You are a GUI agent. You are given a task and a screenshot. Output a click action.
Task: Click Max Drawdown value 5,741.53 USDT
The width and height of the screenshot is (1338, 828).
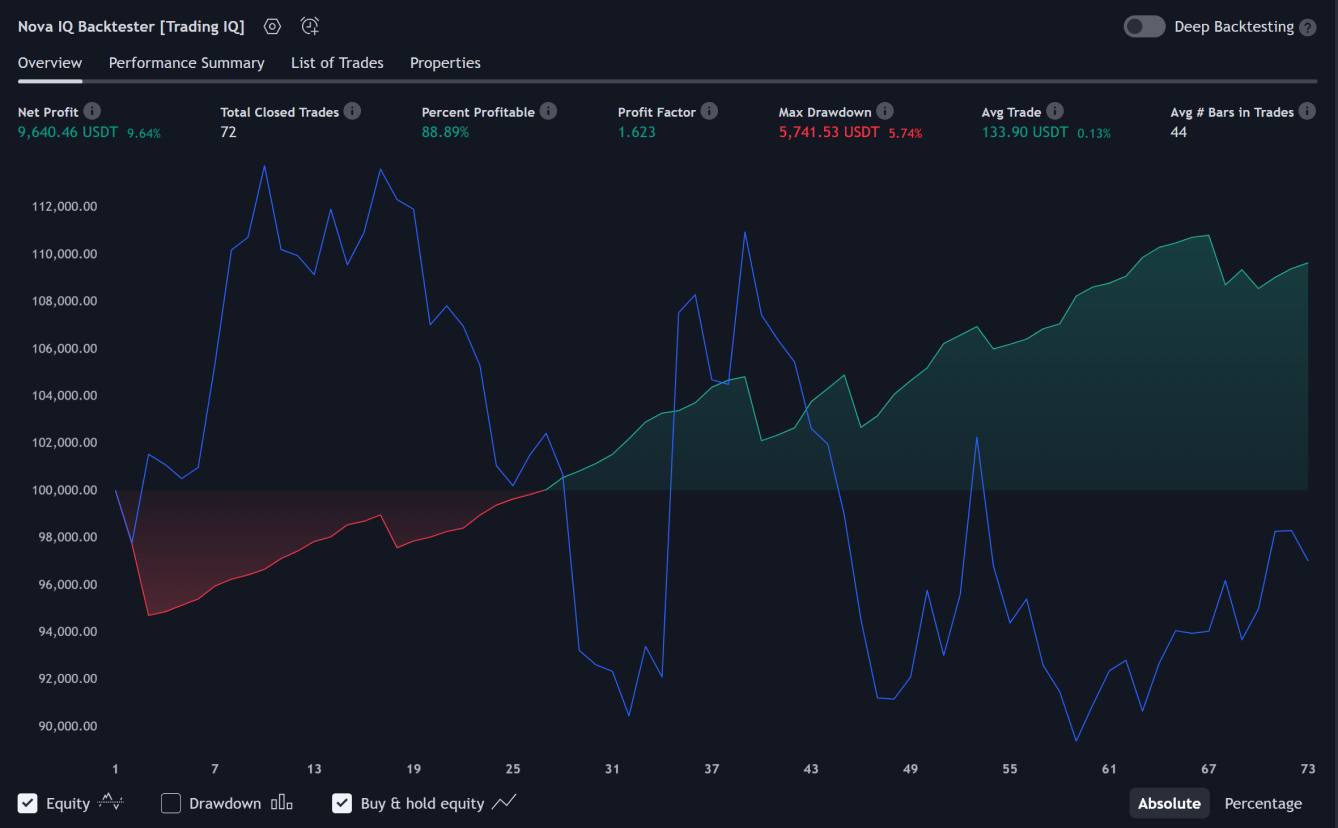coord(829,132)
